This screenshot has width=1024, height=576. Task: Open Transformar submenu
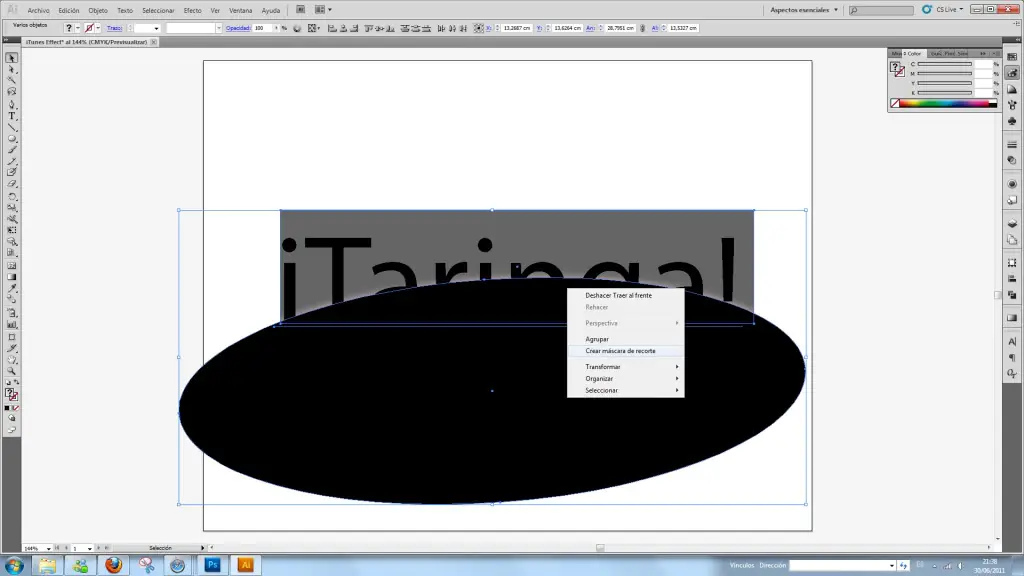click(x=625, y=367)
